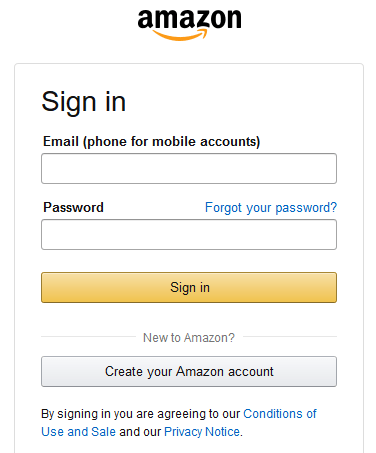Click the yellow Sign in button
376x453 pixels.
[x=189, y=287]
